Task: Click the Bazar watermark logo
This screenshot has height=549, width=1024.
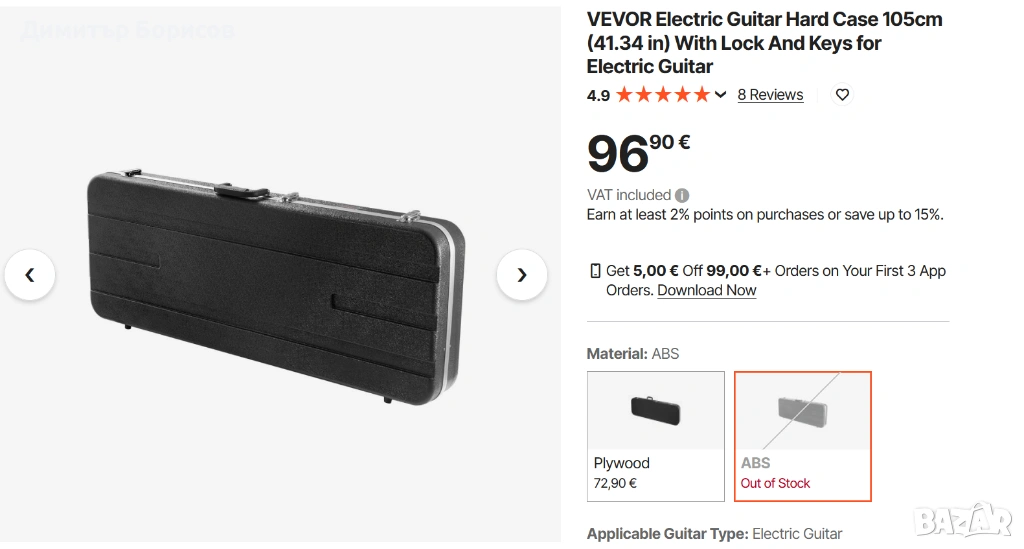Action: 963,520
